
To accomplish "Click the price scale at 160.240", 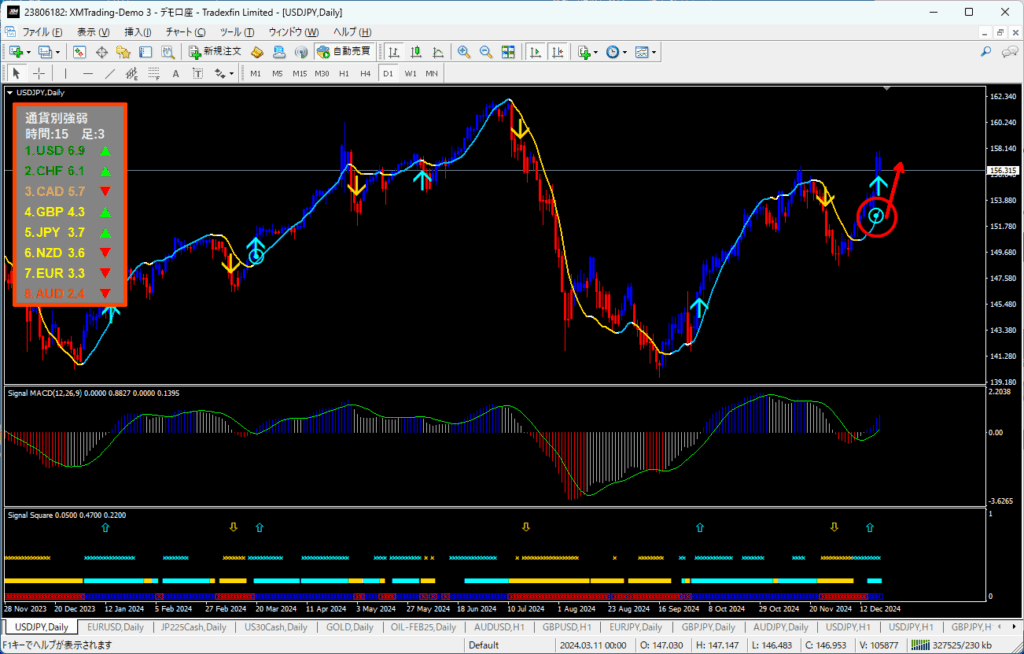I will [1004, 122].
